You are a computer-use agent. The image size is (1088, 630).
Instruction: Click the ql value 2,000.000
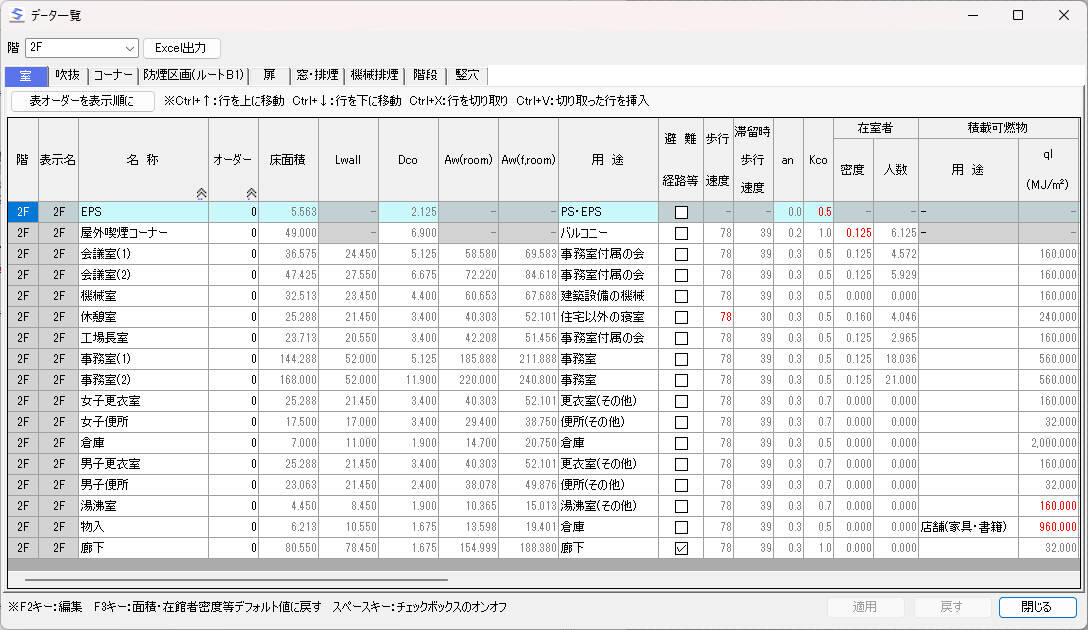click(1049, 443)
